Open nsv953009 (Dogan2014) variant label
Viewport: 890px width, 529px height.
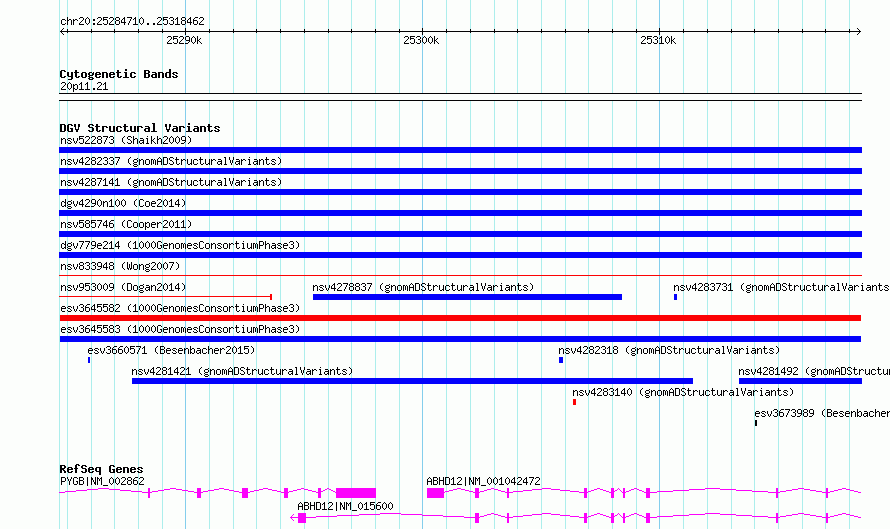click(123, 287)
